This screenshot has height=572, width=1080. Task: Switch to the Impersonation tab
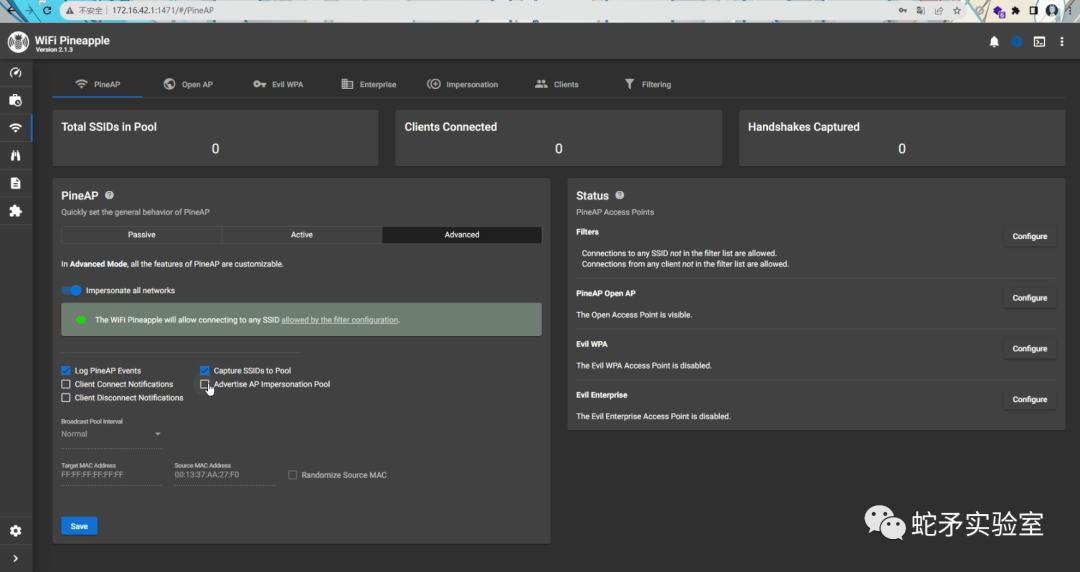[462, 84]
